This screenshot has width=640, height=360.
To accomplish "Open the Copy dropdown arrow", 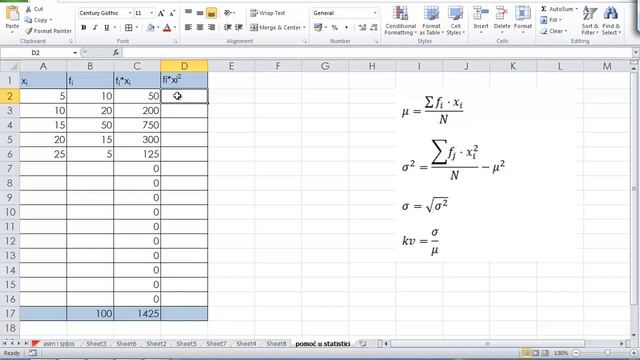I will point(51,20).
